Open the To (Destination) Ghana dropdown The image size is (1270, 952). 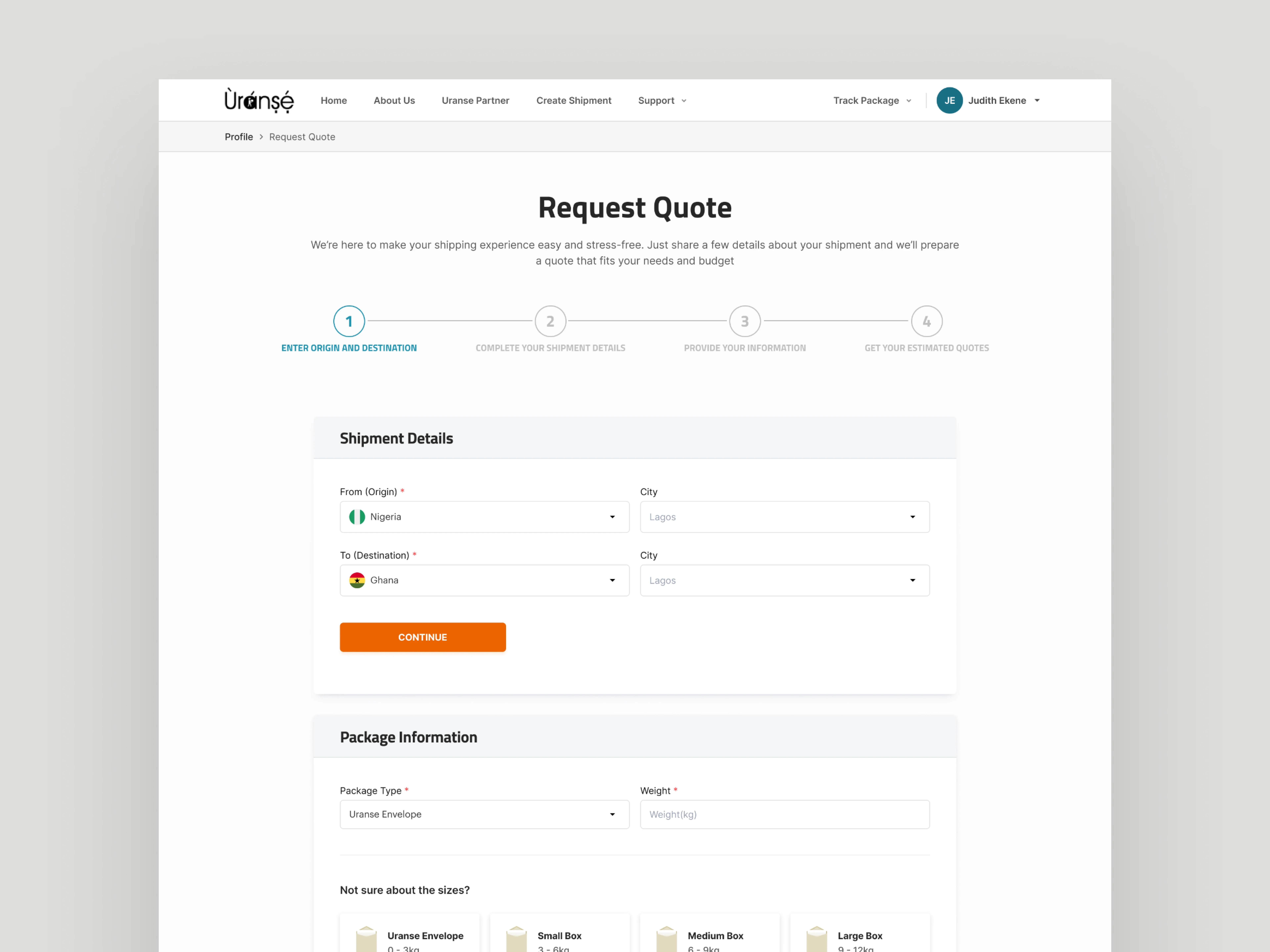[485, 580]
